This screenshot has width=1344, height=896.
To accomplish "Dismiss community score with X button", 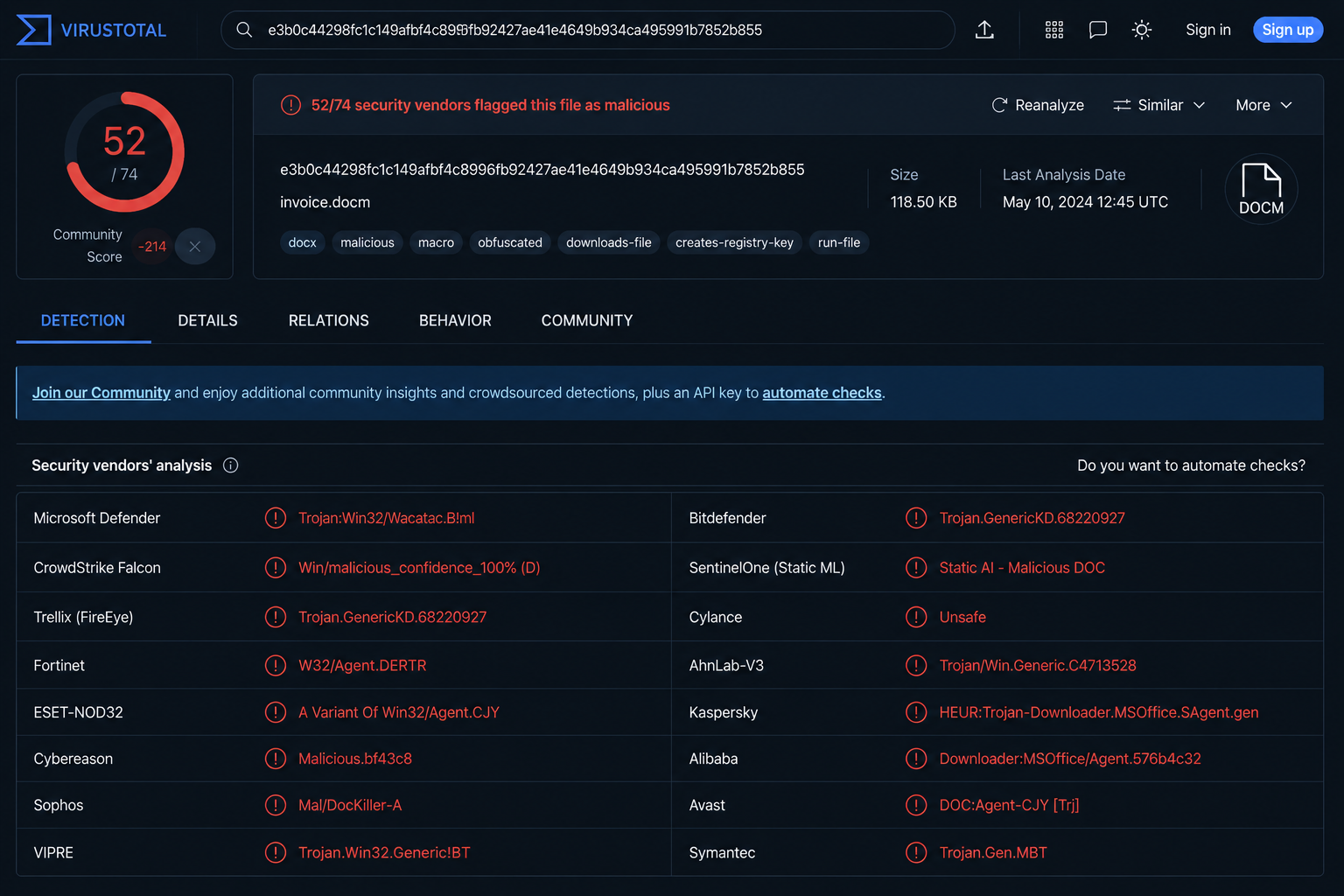I will point(195,247).
